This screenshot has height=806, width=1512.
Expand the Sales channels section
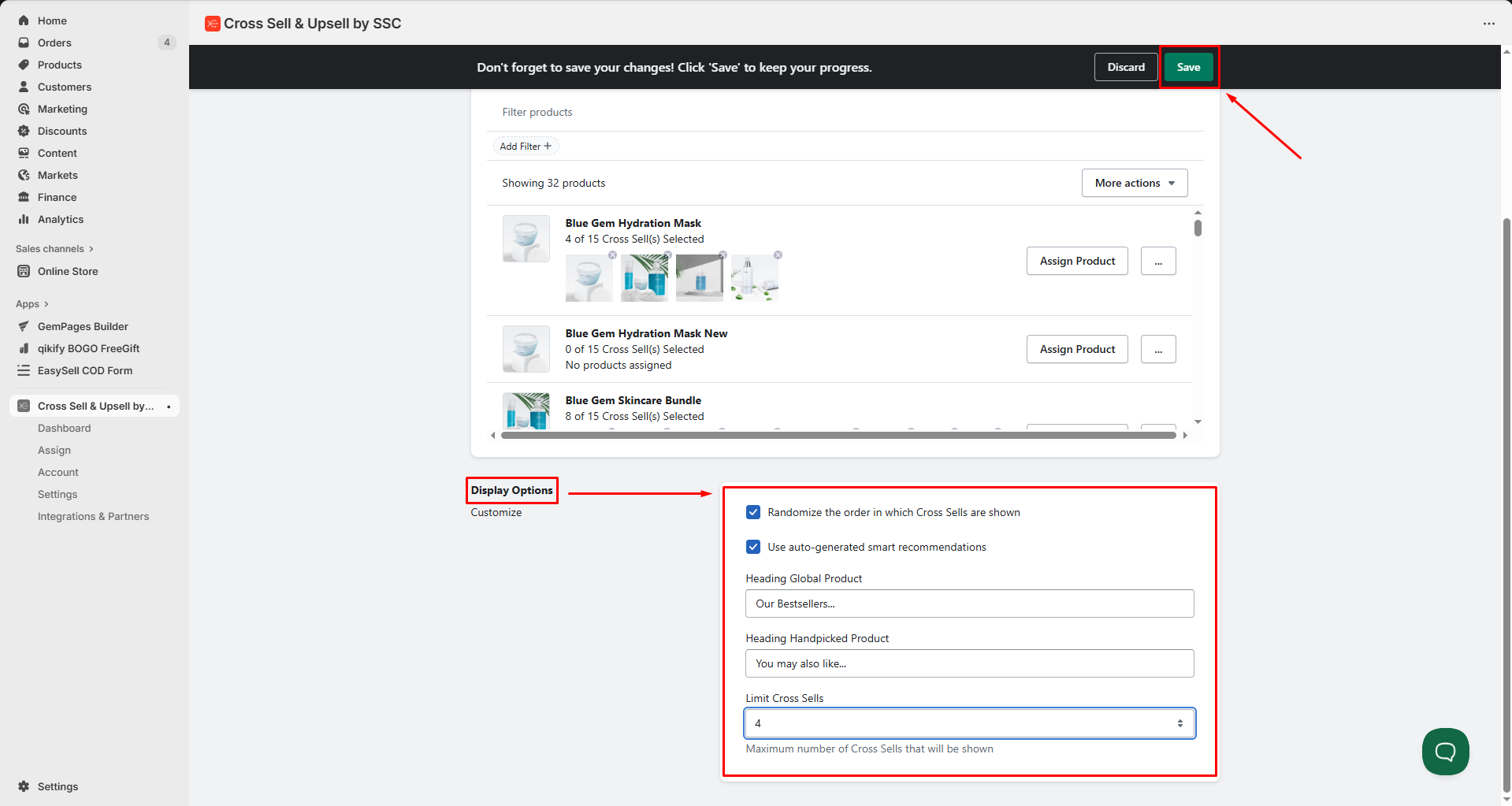click(54, 249)
